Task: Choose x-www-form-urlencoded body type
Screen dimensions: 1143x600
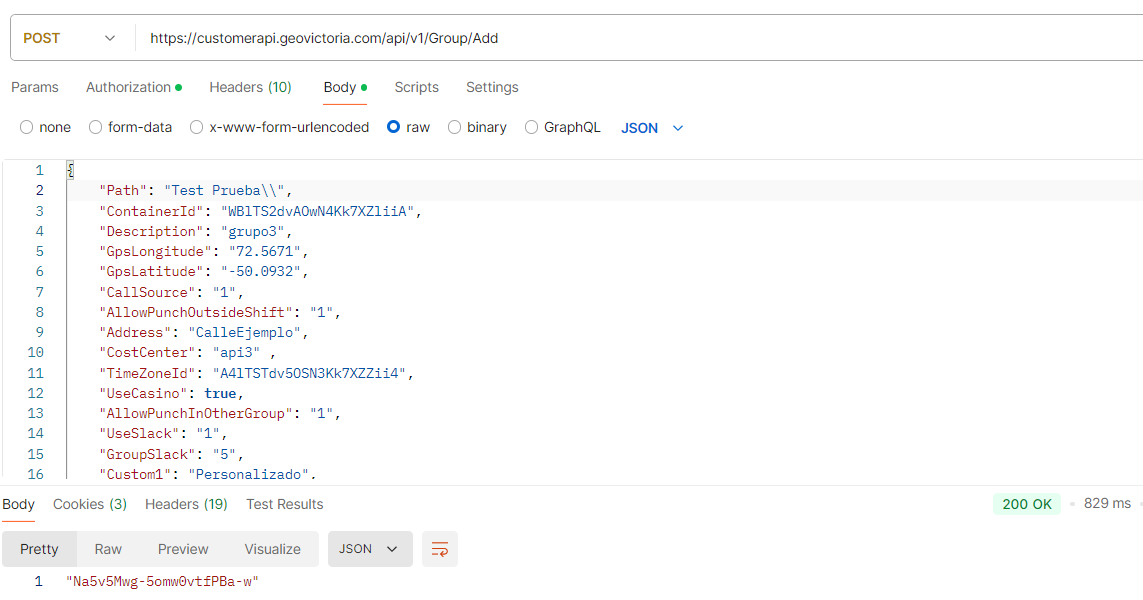Action: pyautogui.click(x=197, y=127)
